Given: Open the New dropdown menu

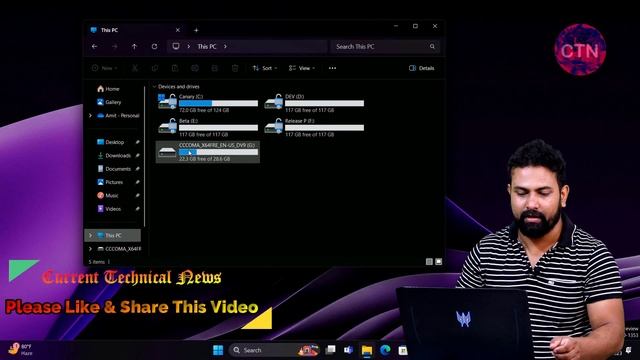Looking at the screenshot, I should (x=104, y=68).
